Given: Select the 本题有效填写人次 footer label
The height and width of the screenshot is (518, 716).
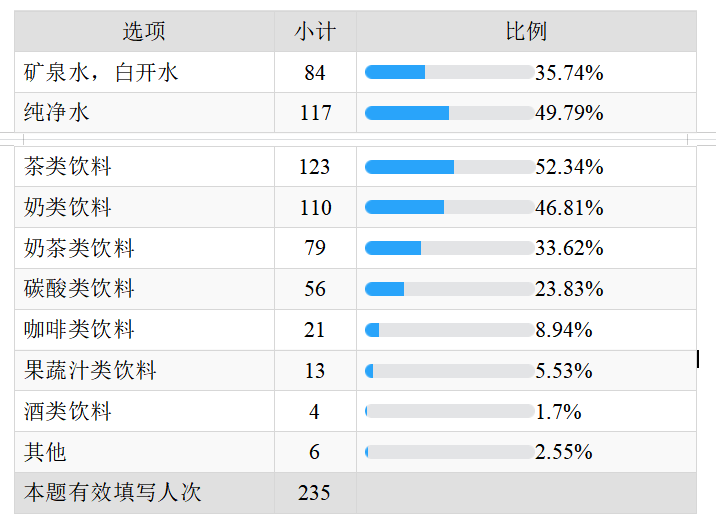Looking at the screenshot, I should coord(112,492).
